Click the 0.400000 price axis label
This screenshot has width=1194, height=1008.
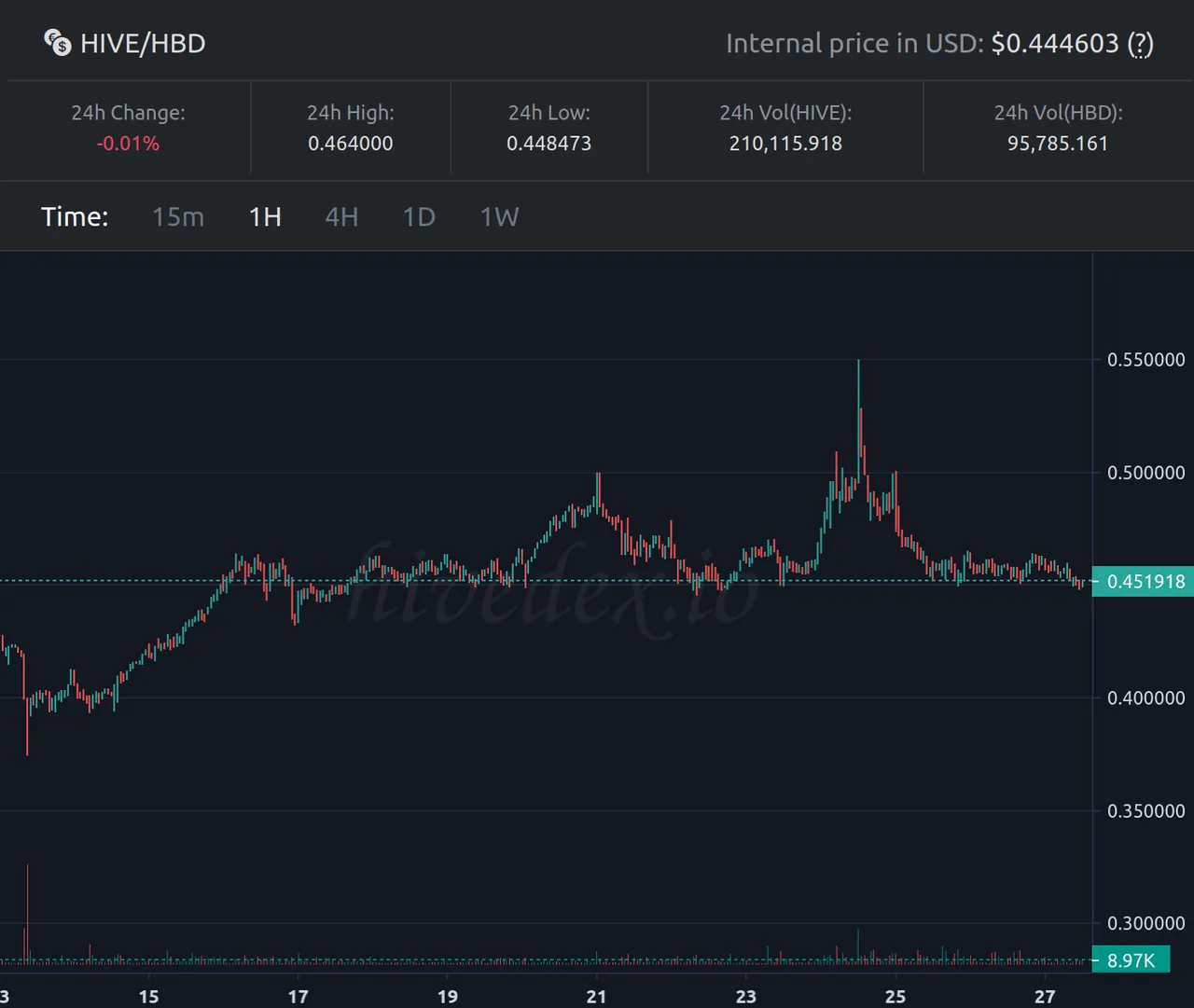coord(1145,698)
